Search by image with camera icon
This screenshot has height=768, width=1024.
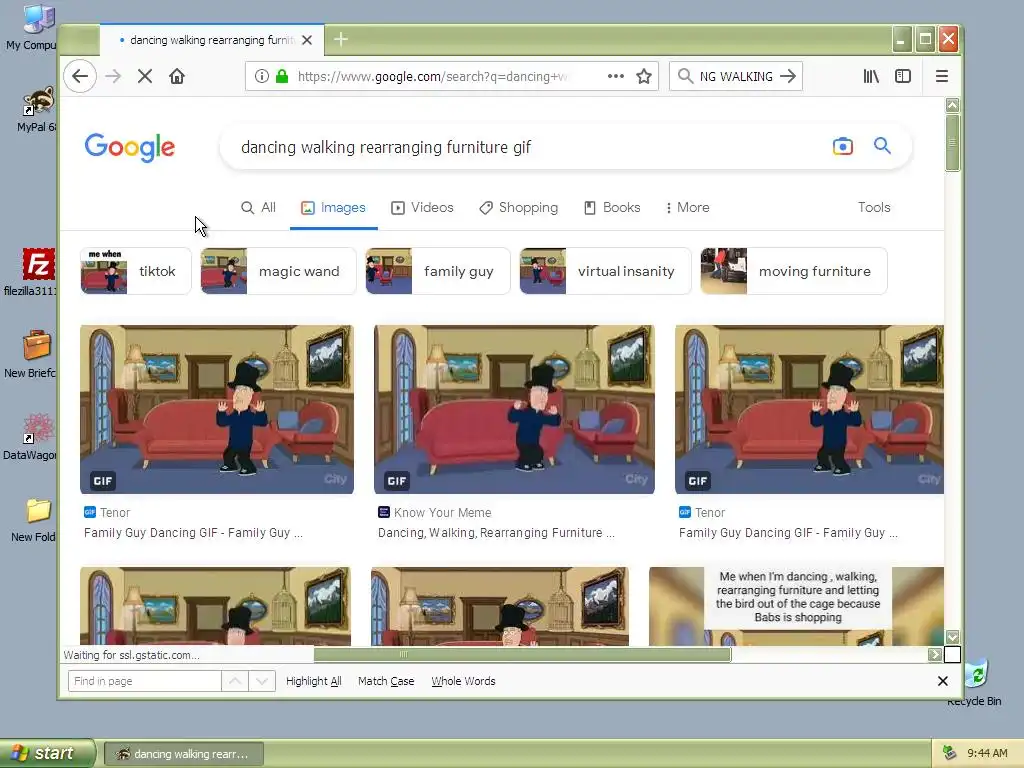842,146
